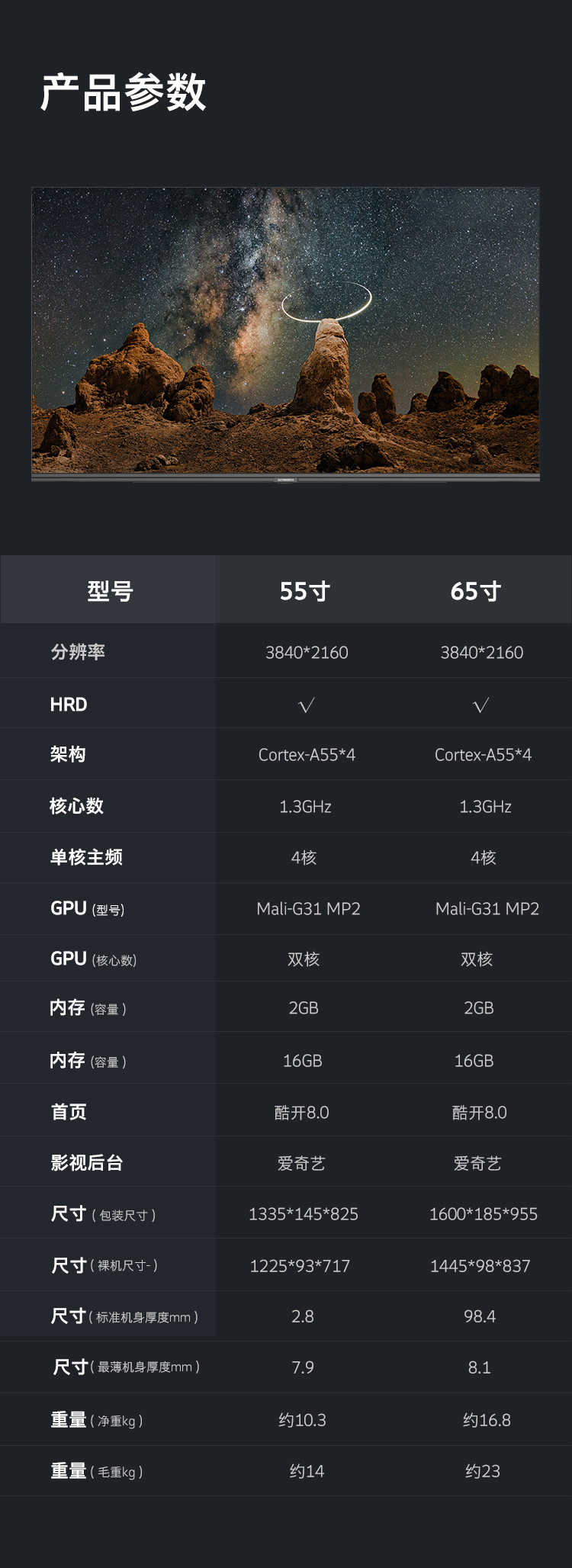The width and height of the screenshot is (572, 1568).
Task: Select the 分辨率 row label
Action: (x=78, y=652)
